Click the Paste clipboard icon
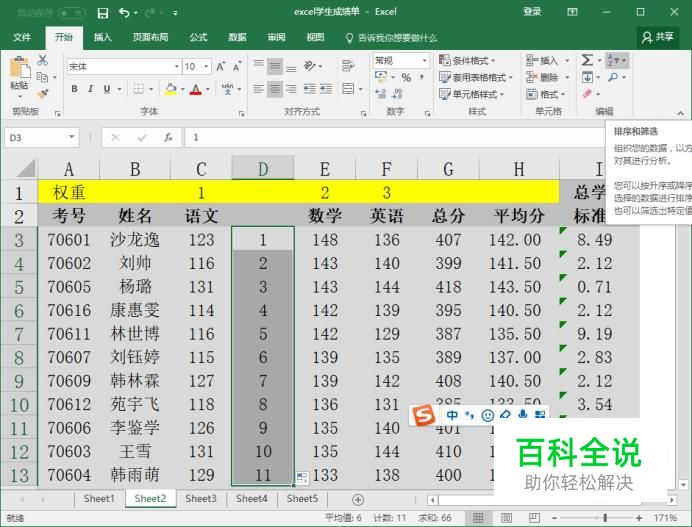The width and height of the screenshot is (692, 527). point(19,68)
